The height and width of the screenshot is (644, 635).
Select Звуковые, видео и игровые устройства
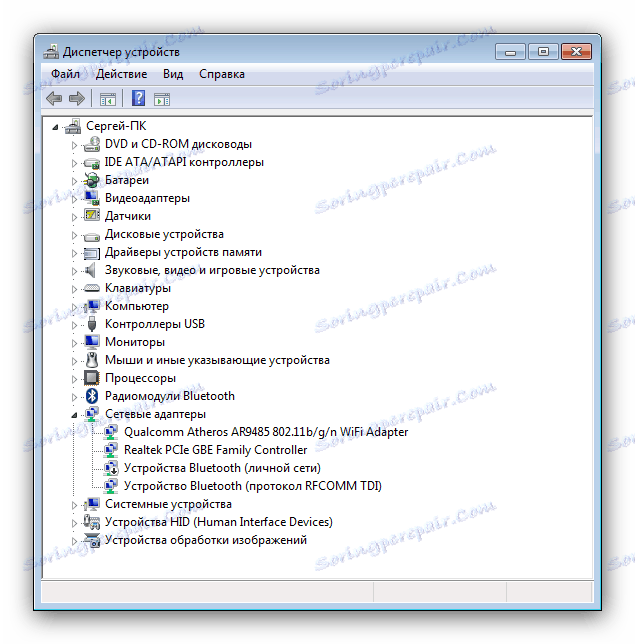[212, 270]
